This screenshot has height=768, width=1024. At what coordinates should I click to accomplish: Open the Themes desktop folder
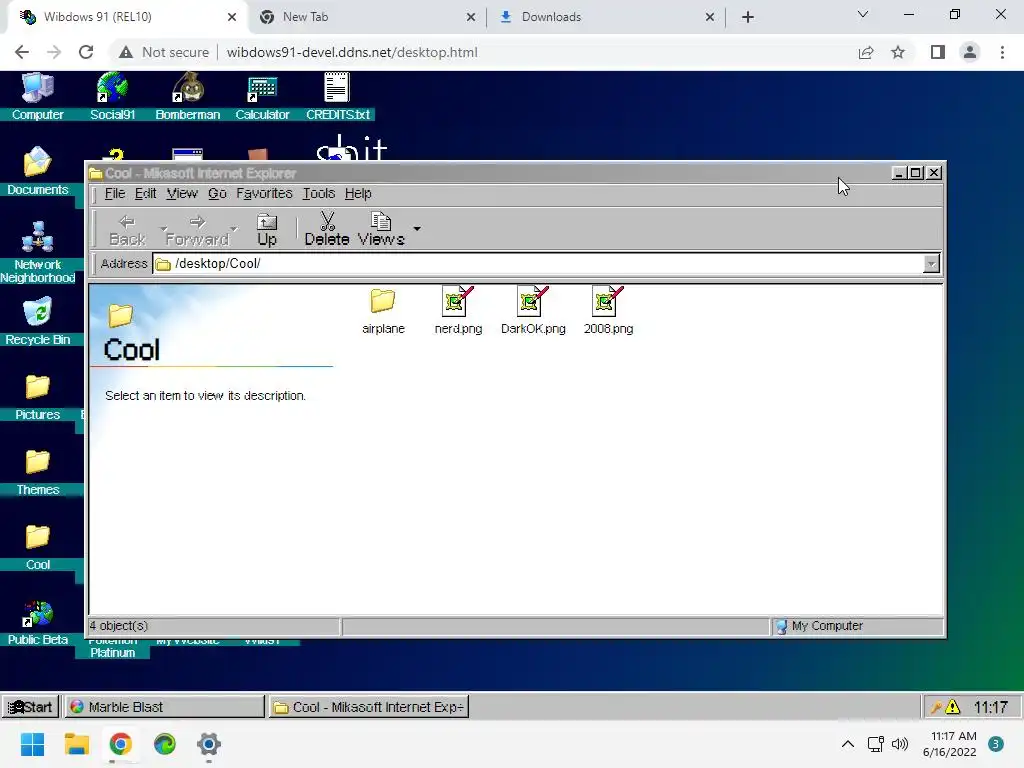pos(37,471)
